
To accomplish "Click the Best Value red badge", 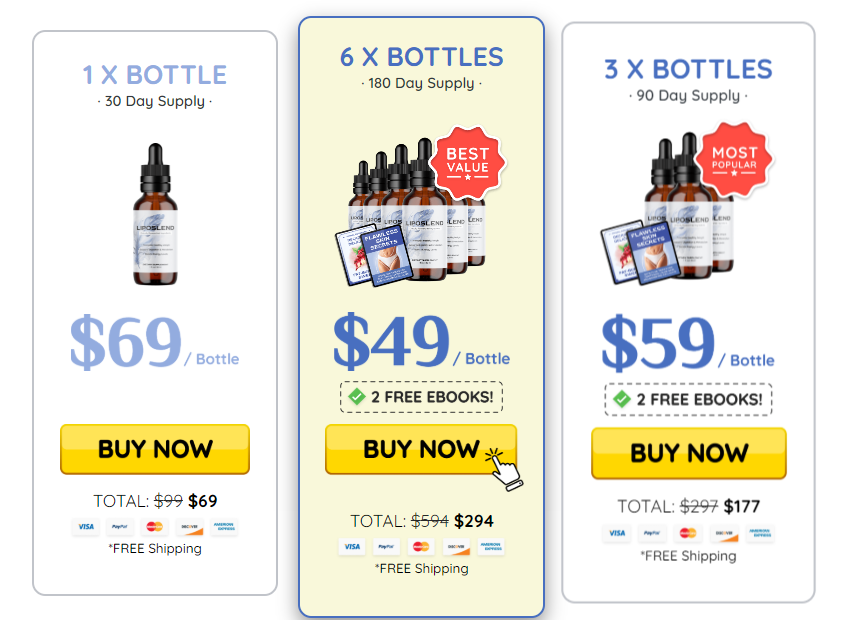I will tap(467, 162).
